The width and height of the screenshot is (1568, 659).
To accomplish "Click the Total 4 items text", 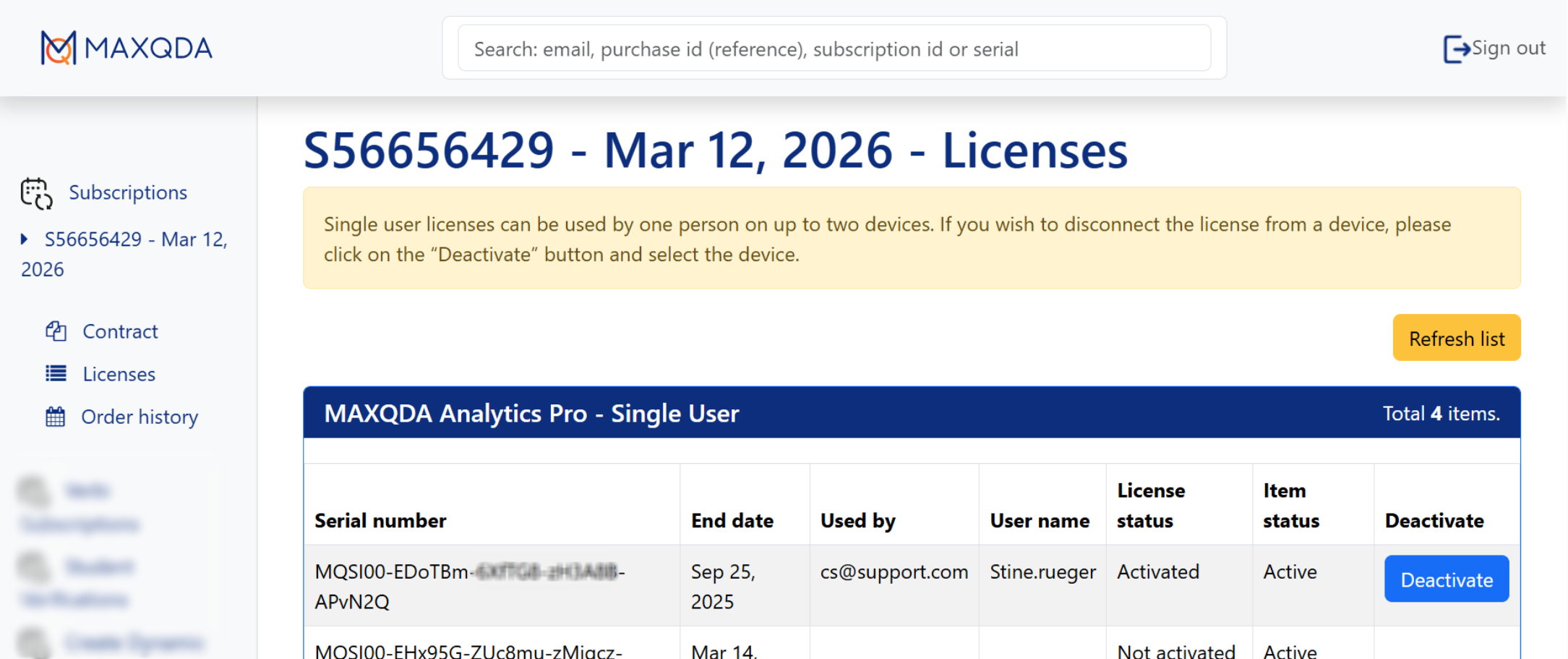I will pos(1441,413).
